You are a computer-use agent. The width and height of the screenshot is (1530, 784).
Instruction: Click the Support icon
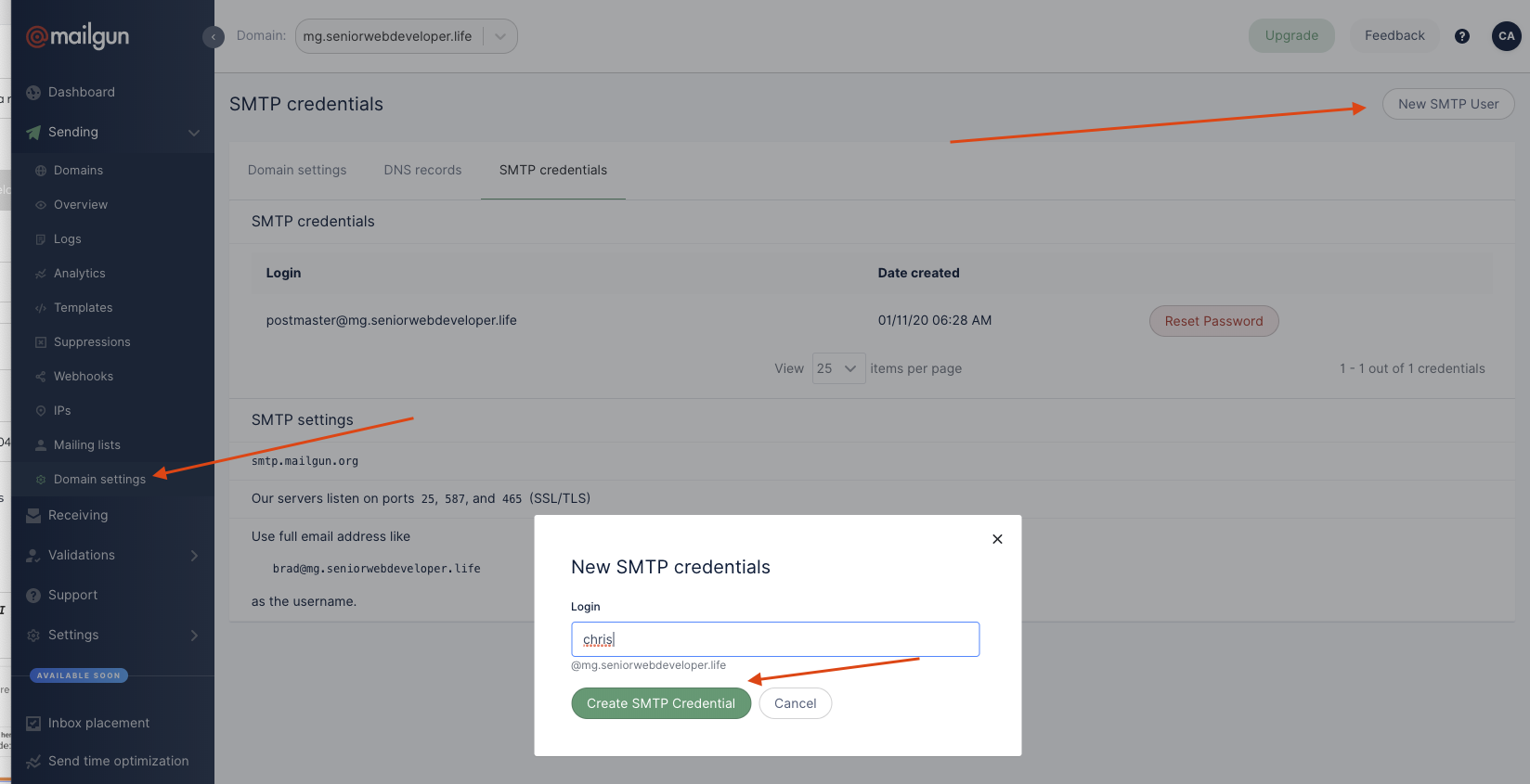click(33, 596)
